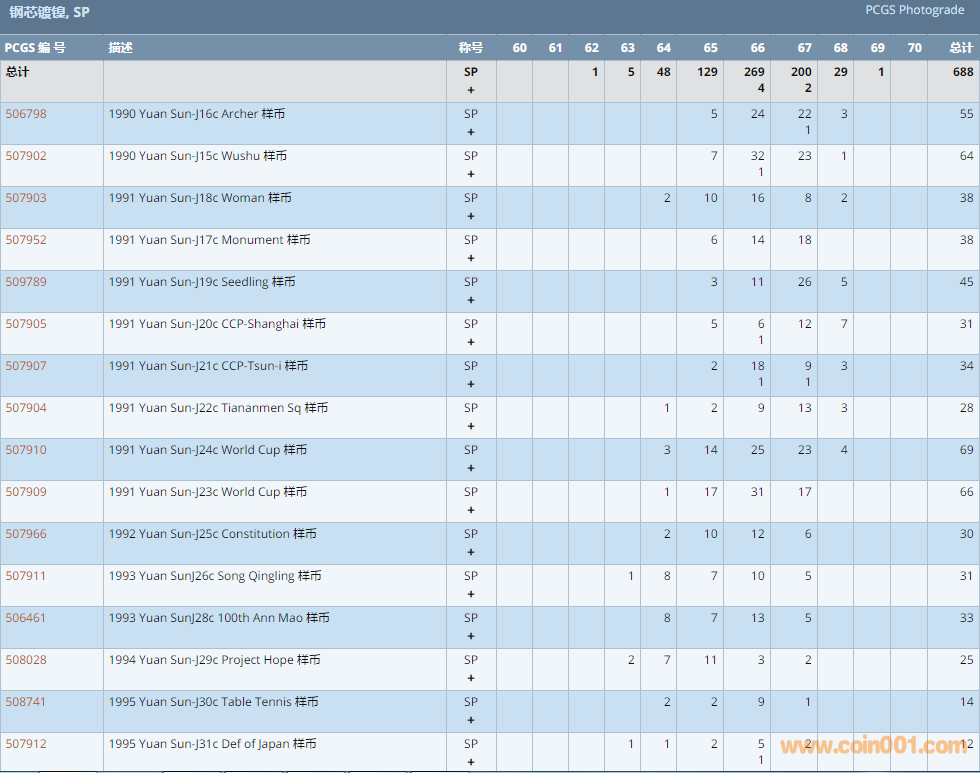Open PCGS number 508741 link
980x773 pixels.
tap(26, 702)
